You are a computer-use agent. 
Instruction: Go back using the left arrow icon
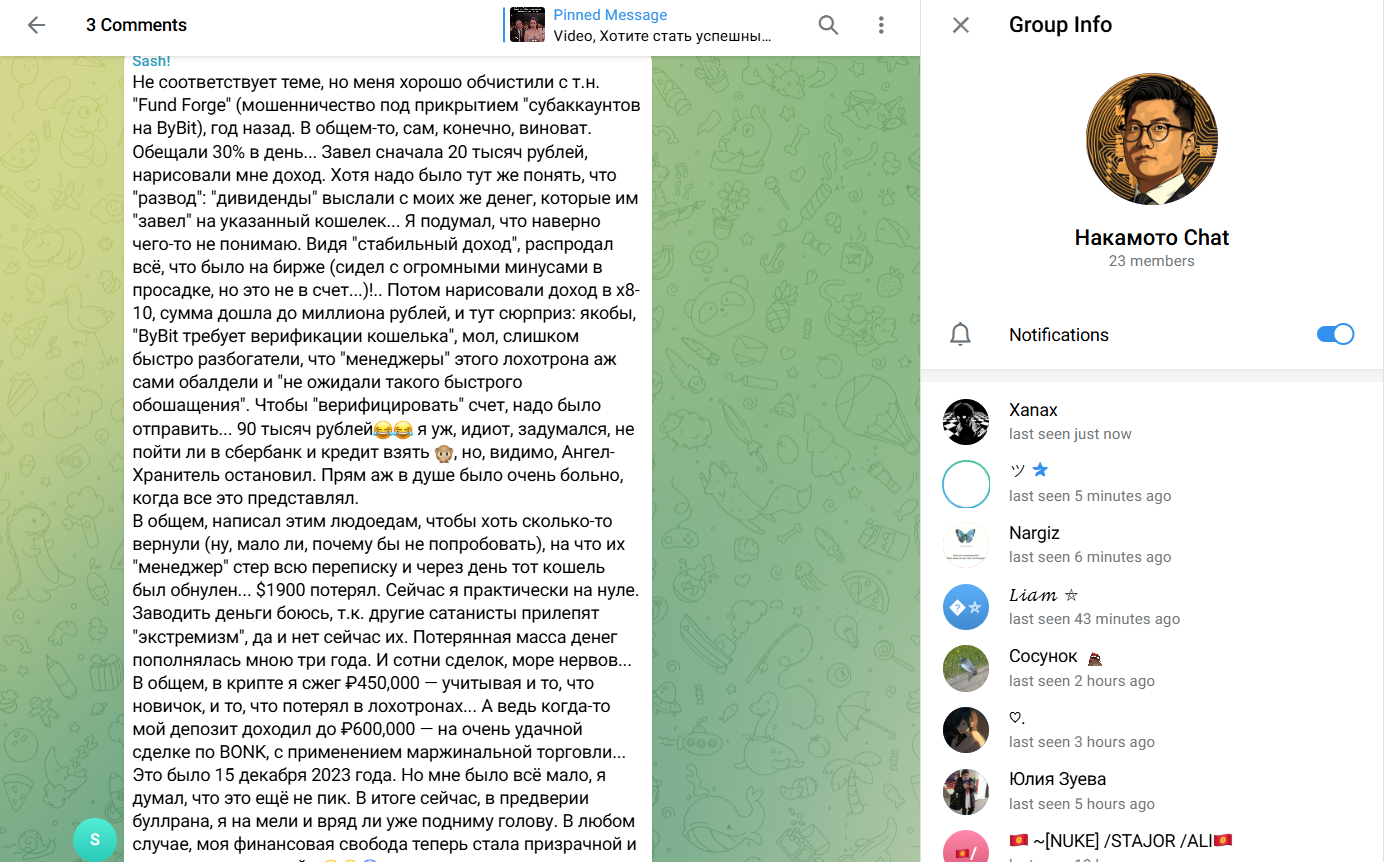36,25
